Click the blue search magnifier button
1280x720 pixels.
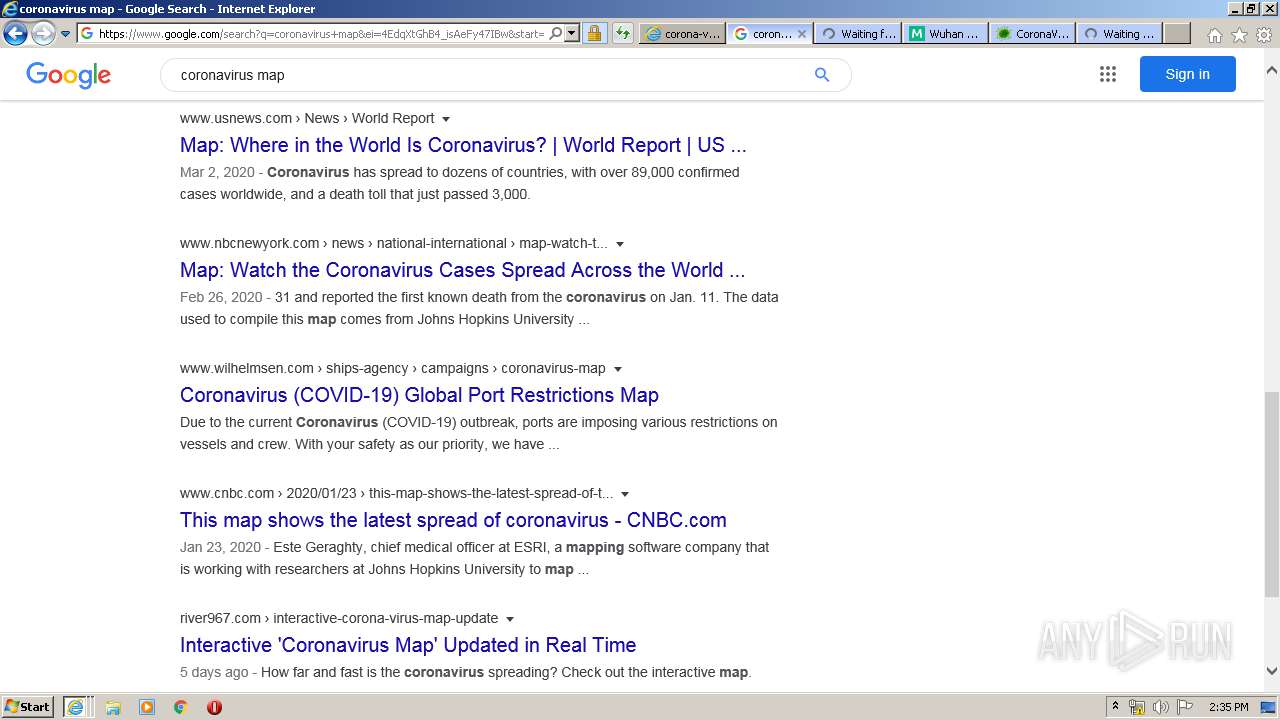[x=822, y=75]
